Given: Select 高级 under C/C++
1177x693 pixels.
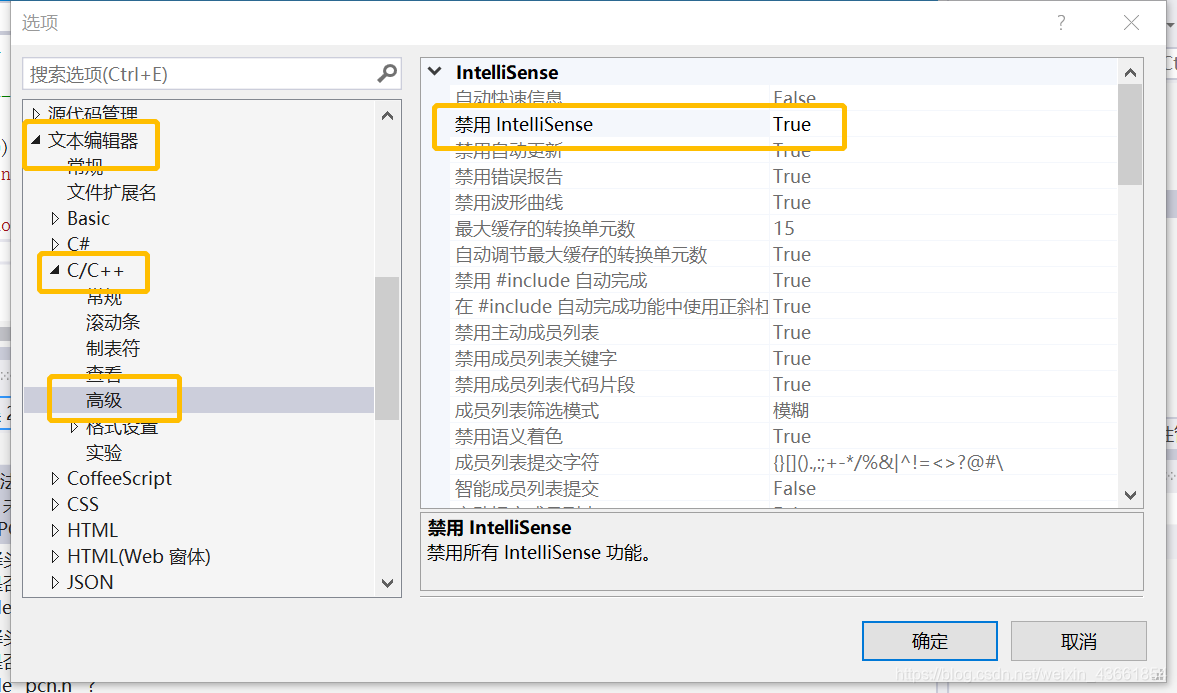Looking at the screenshot, I should click(104, 400).
